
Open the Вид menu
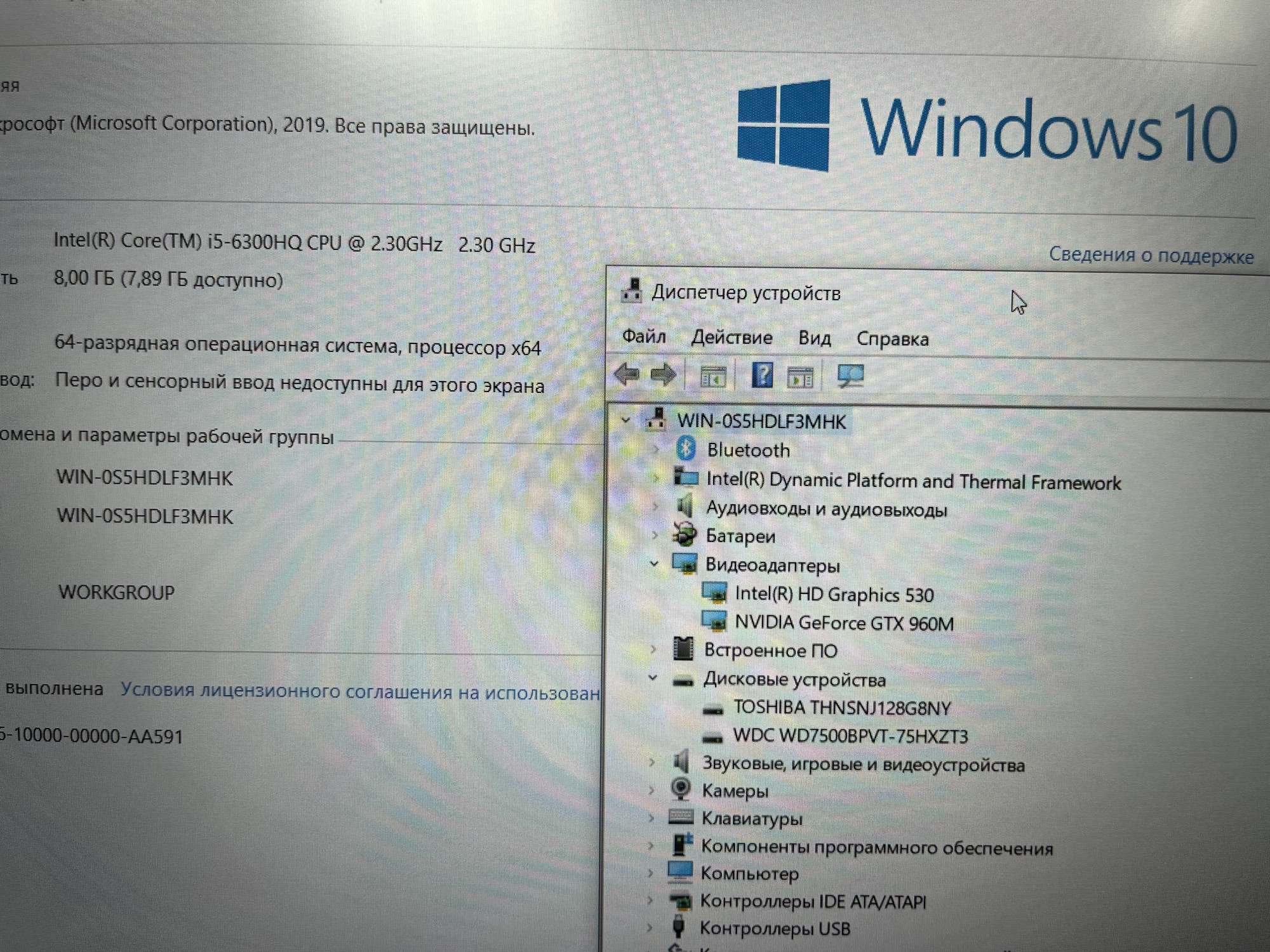click(x=814, y=338)
